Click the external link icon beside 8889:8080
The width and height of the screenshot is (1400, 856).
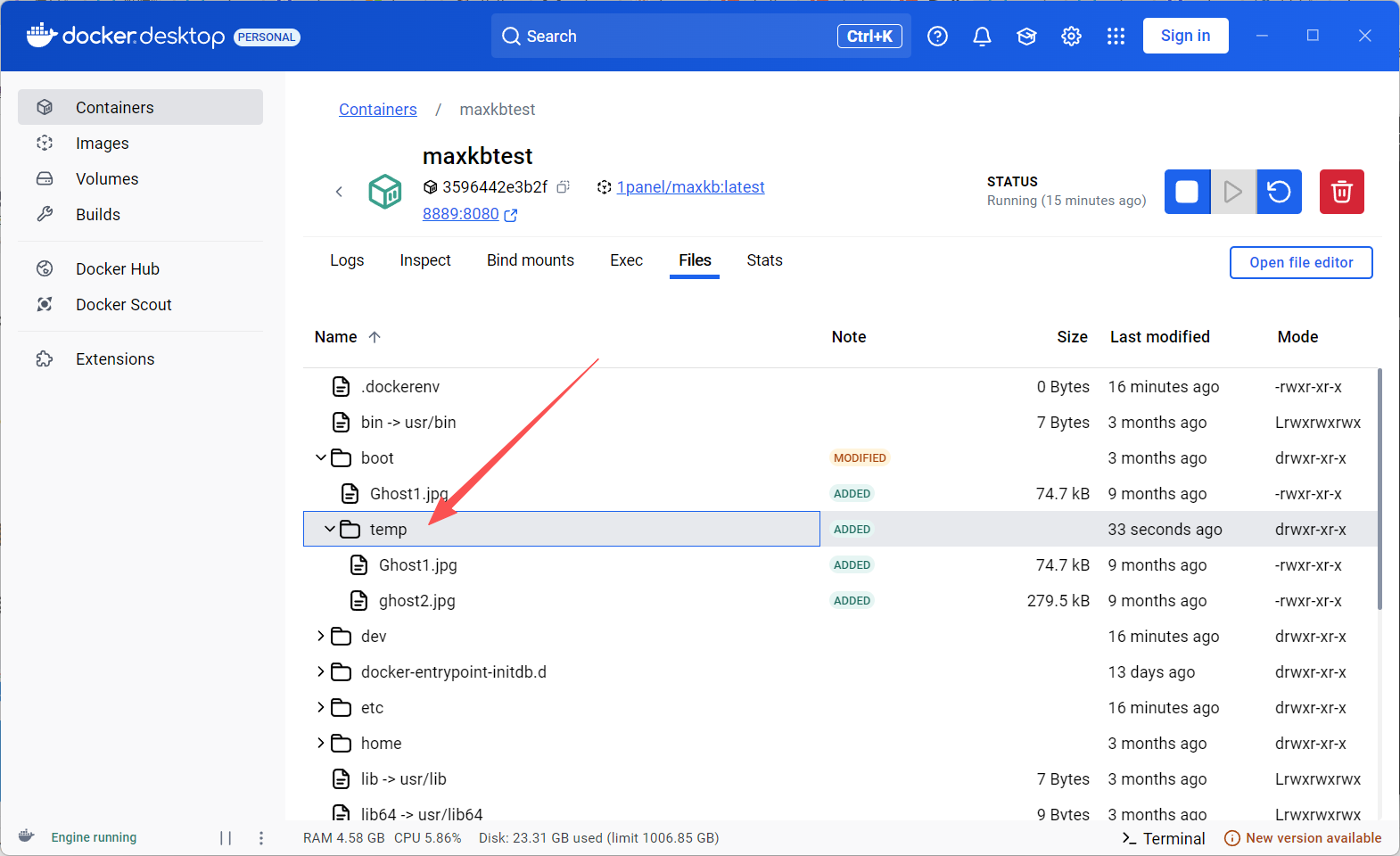[x=511, y=215]
